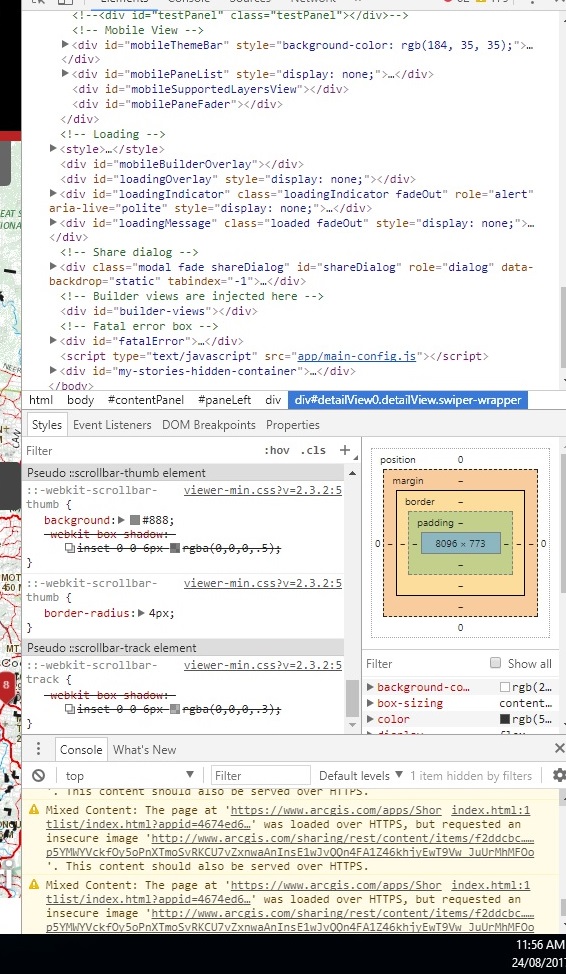Expand background shorthand value #888

pyautogui.click(x=121, y=520)
